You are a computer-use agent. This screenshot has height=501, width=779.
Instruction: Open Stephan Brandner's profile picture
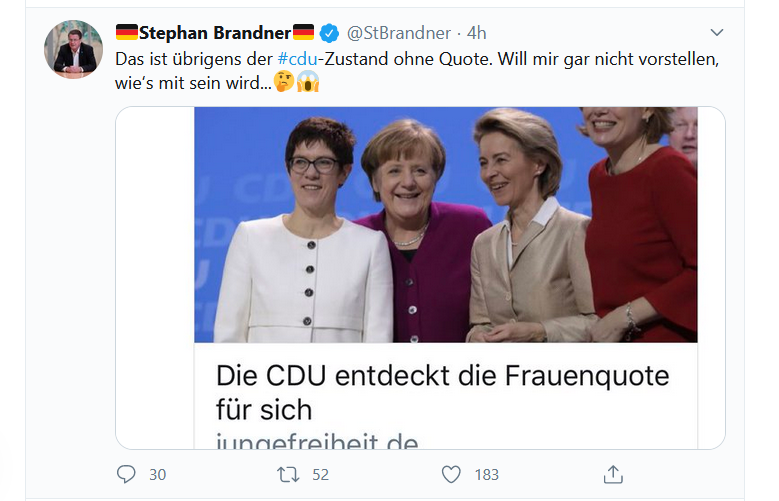coord(74,48)
